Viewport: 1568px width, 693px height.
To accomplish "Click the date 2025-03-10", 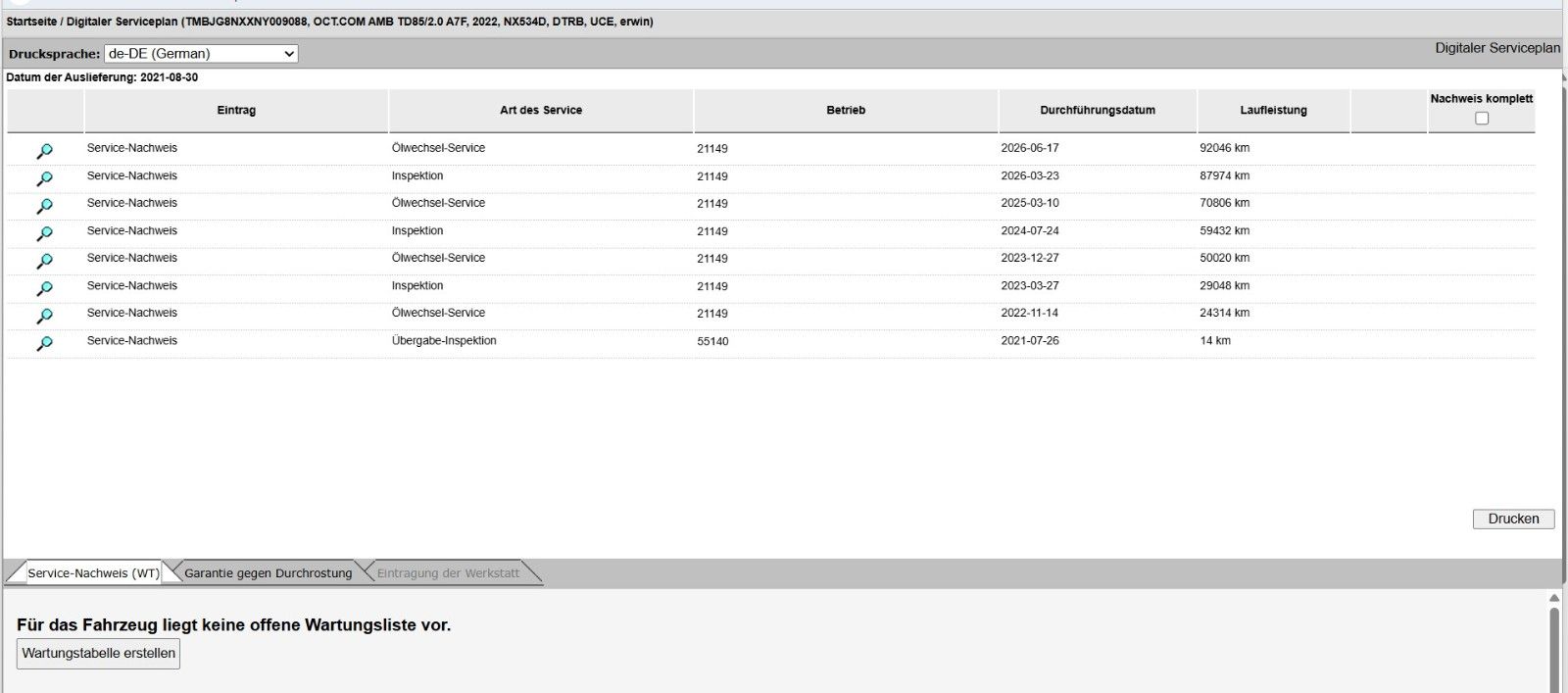I will [x=1030, y=203].
